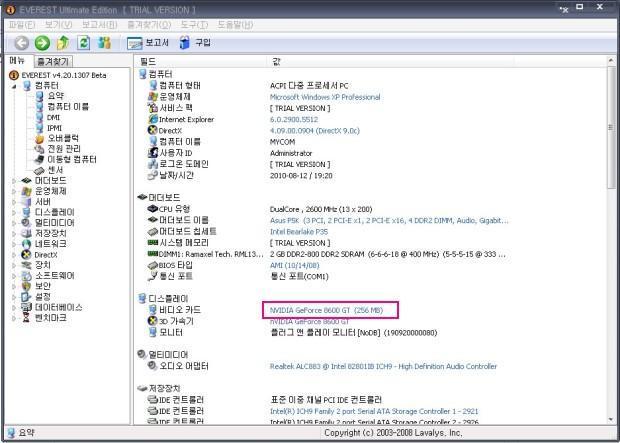
Task: Expand the 디스플레이 tree node
Action: (15, 212)
